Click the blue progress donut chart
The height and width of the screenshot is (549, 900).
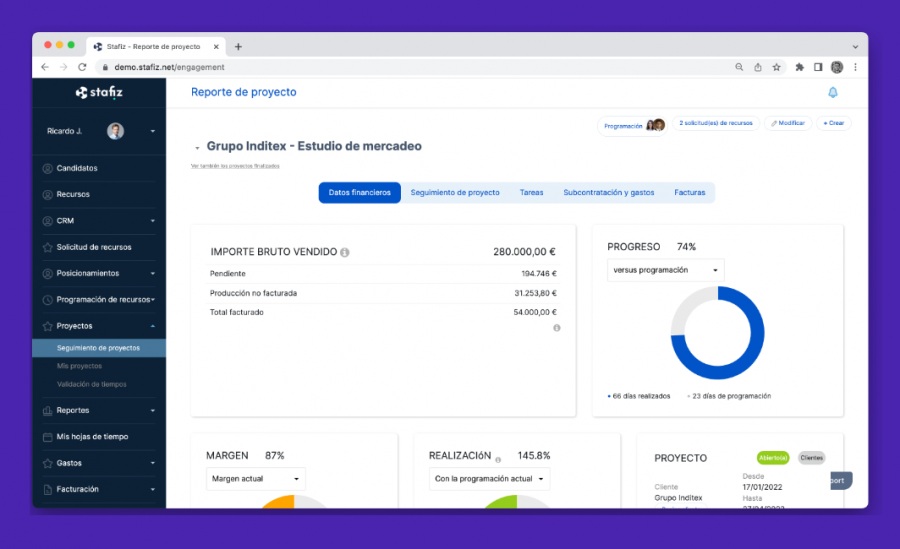tap(717, 333)
